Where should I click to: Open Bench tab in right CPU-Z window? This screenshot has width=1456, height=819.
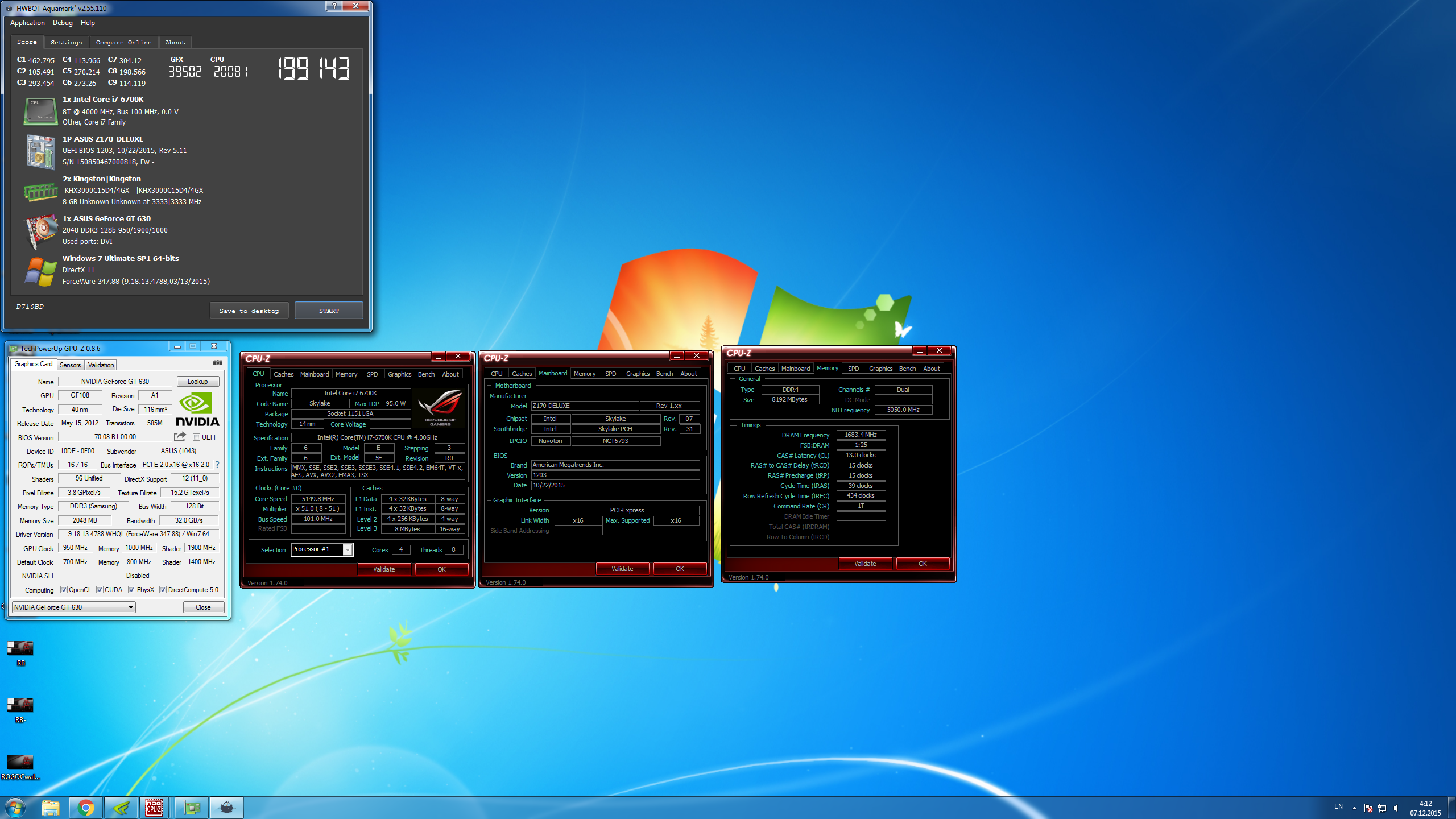tap(907, 368)
